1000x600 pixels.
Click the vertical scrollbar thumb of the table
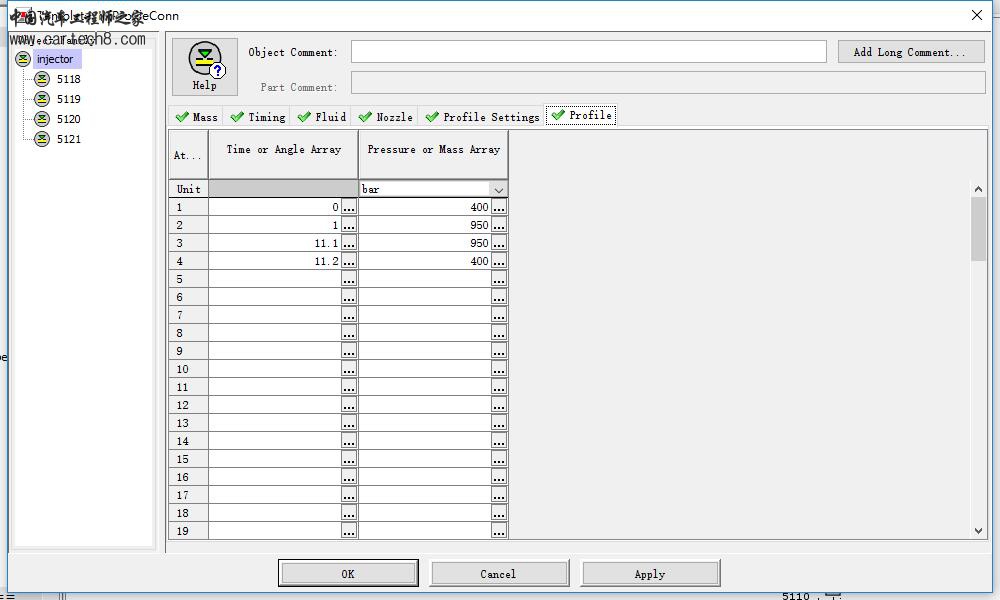pos(978,228)
